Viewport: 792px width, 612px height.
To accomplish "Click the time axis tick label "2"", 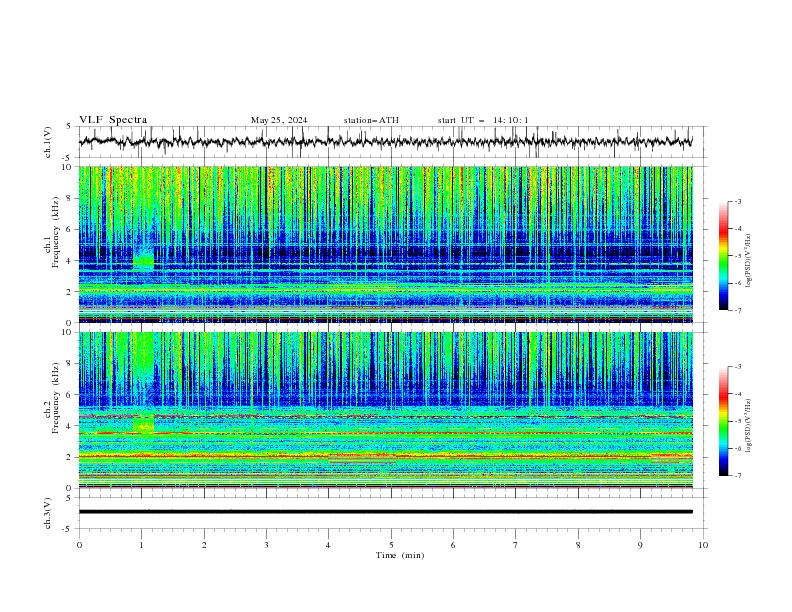I will [x=204, y=545].
